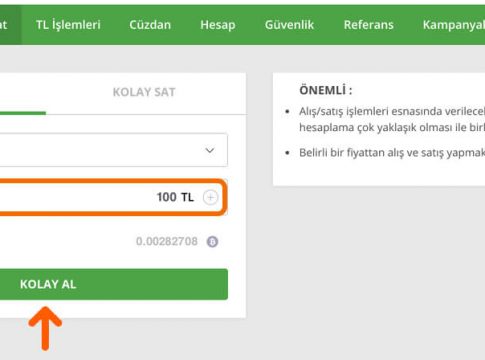Select Güvenlik in the navigation bar
The width and height of the screenshot is (485, 360).
pyautogui.click(x=289, y=25)
